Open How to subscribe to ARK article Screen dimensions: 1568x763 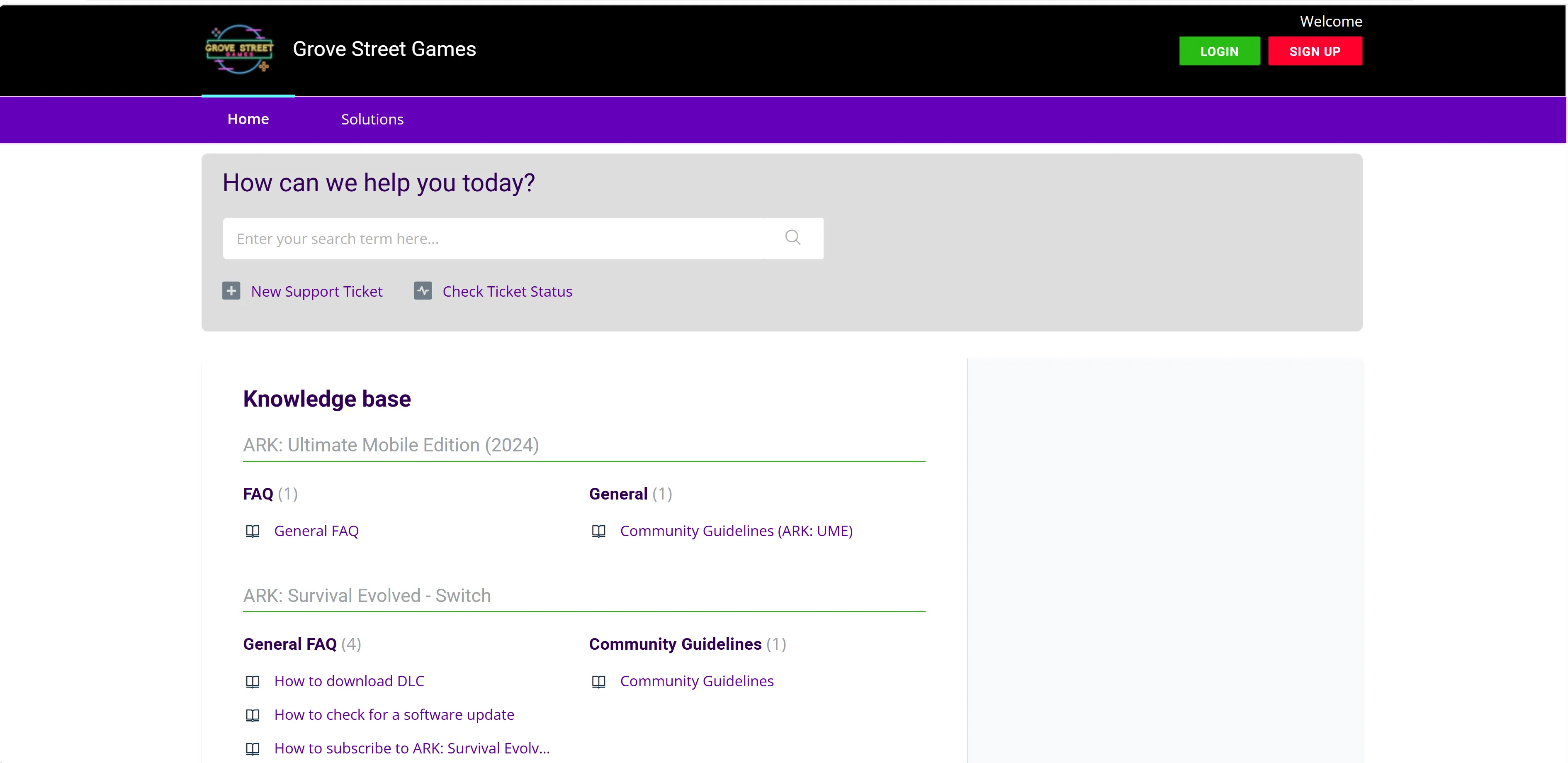pos(412,748)
